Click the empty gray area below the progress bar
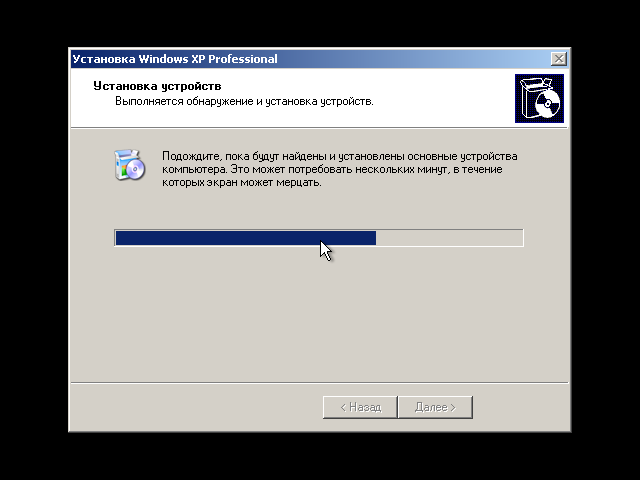 pyautogui.click(x=318, y=314)
